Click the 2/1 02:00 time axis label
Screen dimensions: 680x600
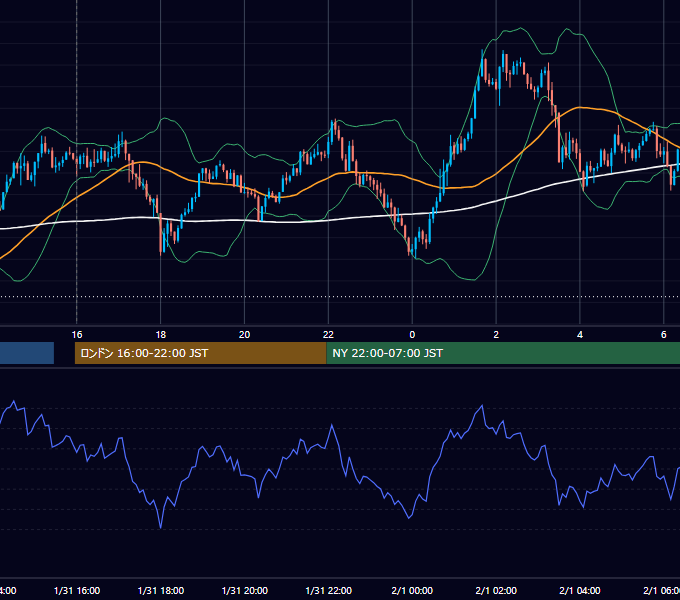(x=496, y=591)
